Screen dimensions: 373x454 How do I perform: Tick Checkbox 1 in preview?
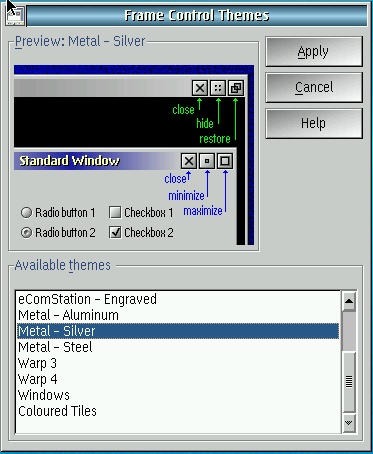pyautogui.click(x=141, y=213)
